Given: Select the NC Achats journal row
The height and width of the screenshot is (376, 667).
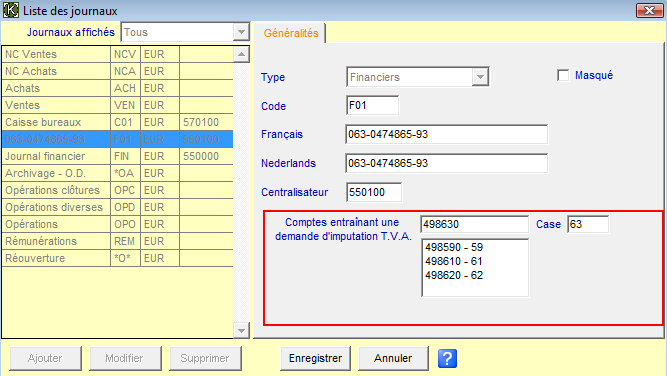Looking at the screenshot, I should point(117,71).
